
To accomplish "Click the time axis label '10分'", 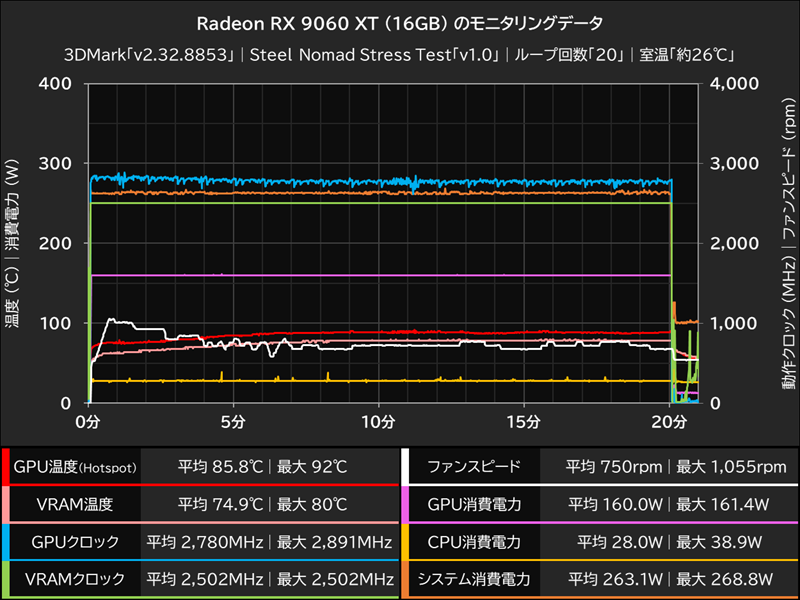I will click(378, 422).
